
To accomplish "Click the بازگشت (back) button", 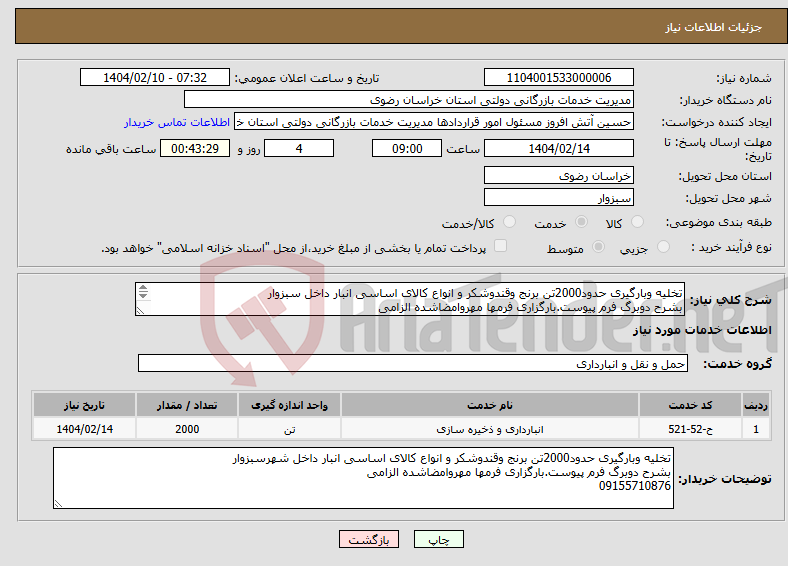I will coord(369,539).
